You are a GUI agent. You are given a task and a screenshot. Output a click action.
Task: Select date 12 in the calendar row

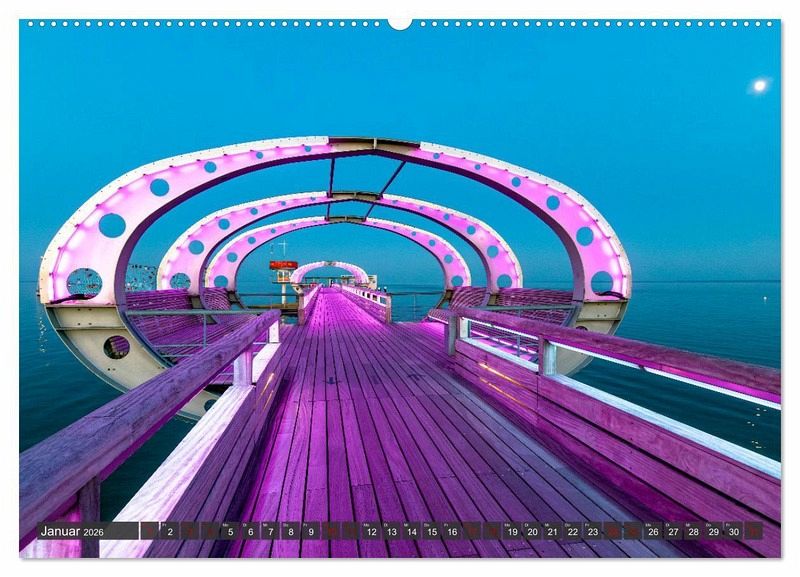pyautogui.click(x=371, y=531)
